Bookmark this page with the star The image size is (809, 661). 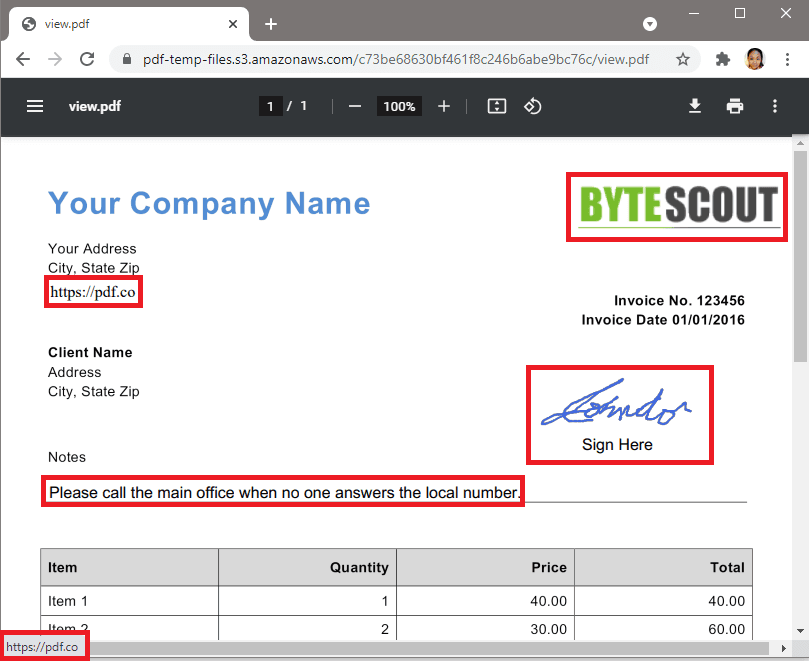tap(683, 59)
